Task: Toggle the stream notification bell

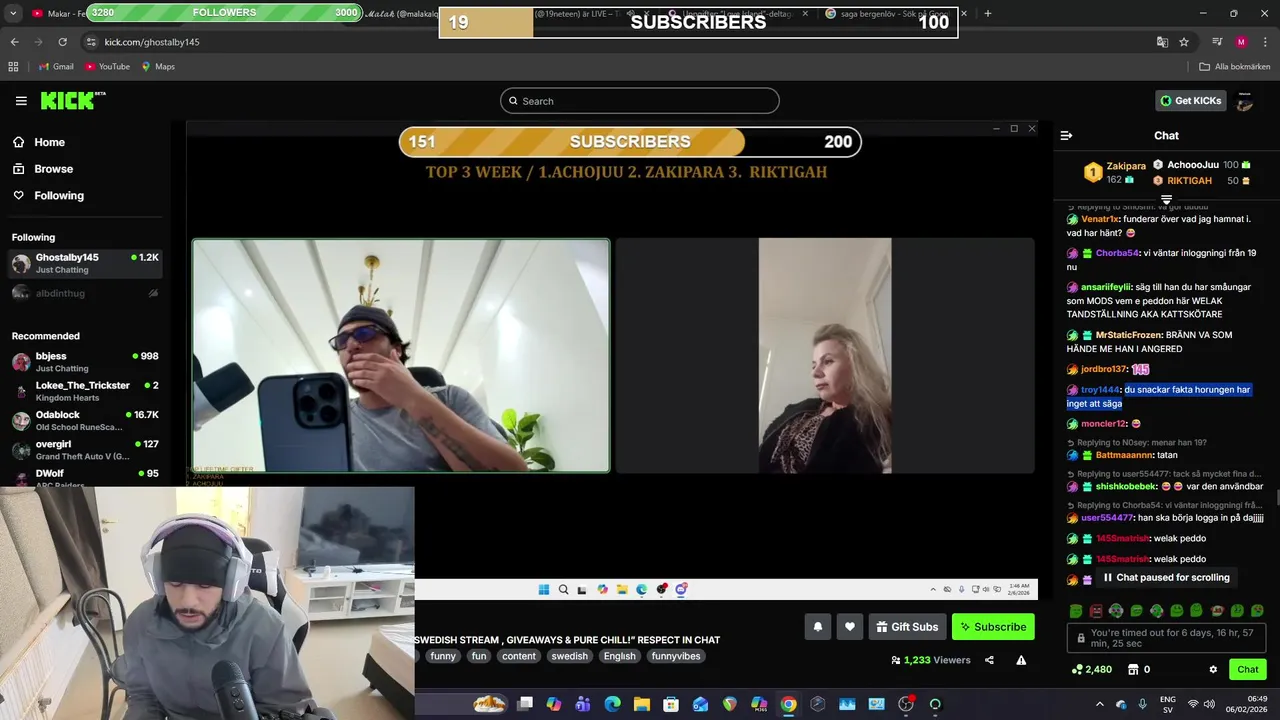Action: [817, 627]
